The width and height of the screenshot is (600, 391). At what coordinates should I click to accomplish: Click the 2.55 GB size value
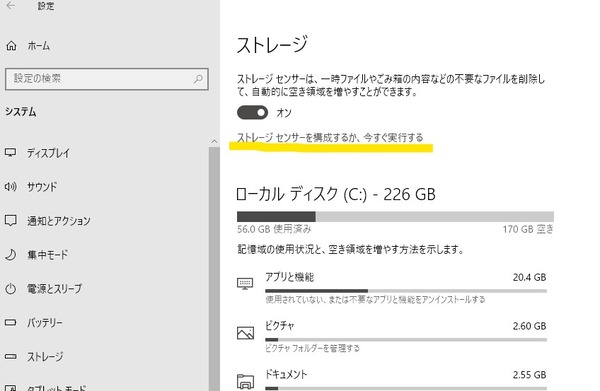[x=530, y=375]
